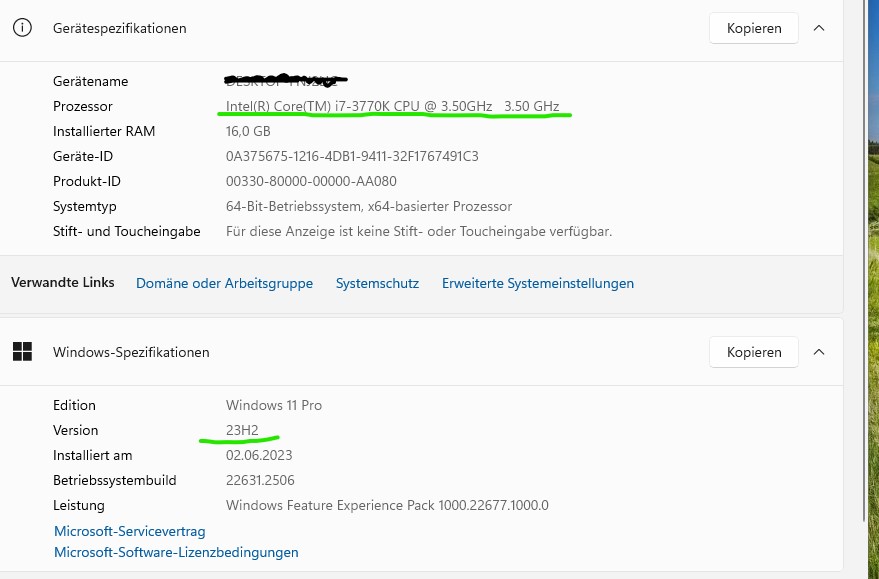This screenshot has height=579, width=879.
Task: Click the Version label
Action: pyautogui.click(x=75, y=430)
